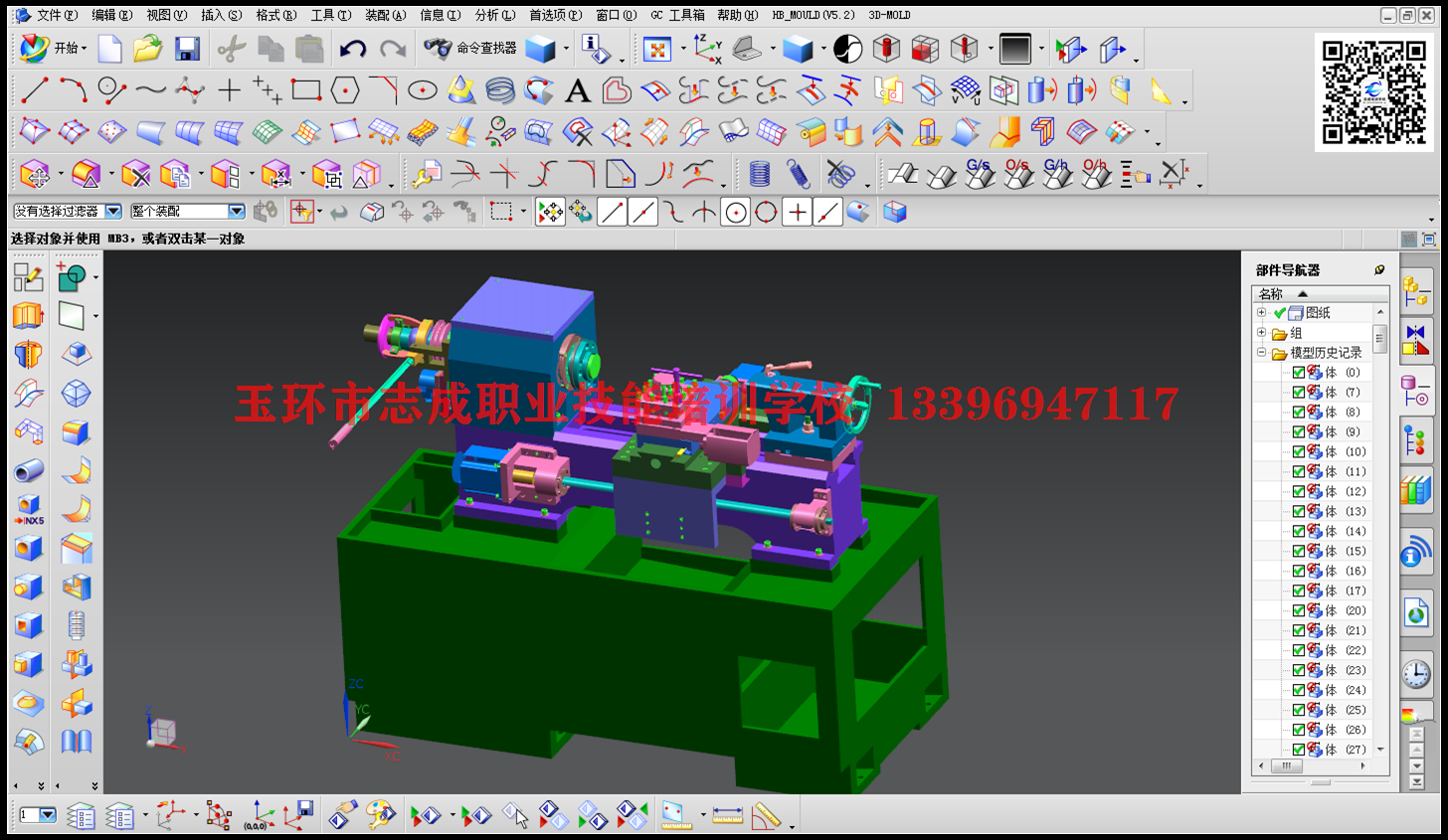
Task: Expand the 图纸 node in the navigator
Action: coord(1261,312)
